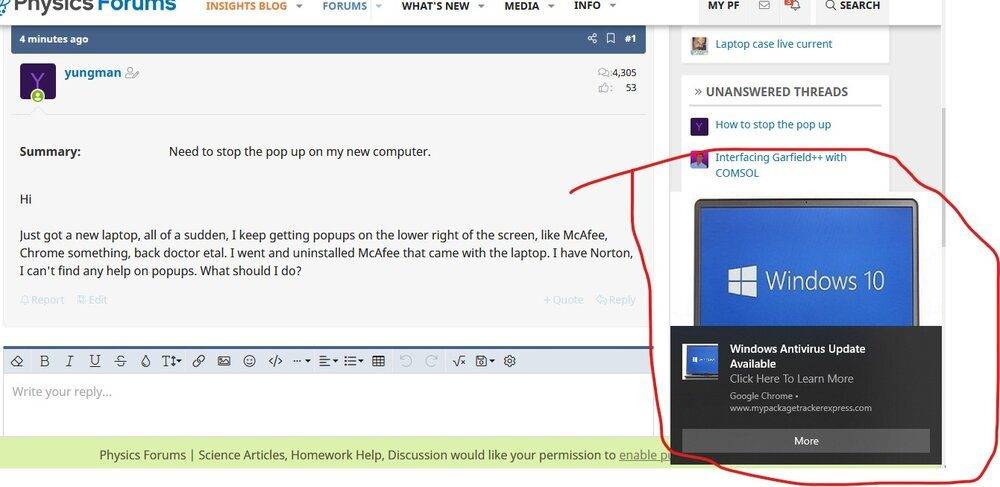Open the INFO menu item
The height and width of the screenshot is (487, 1000).
(587, 6)
